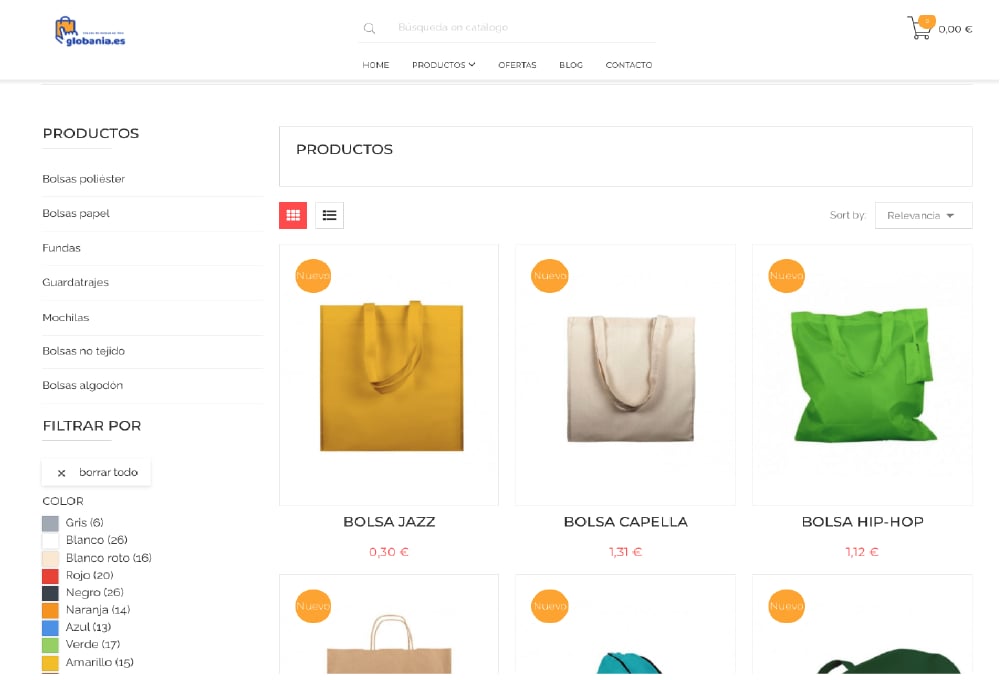
Task: Click the Nuevo badge on Bolsa Hip-Hop
Action: 786,275
